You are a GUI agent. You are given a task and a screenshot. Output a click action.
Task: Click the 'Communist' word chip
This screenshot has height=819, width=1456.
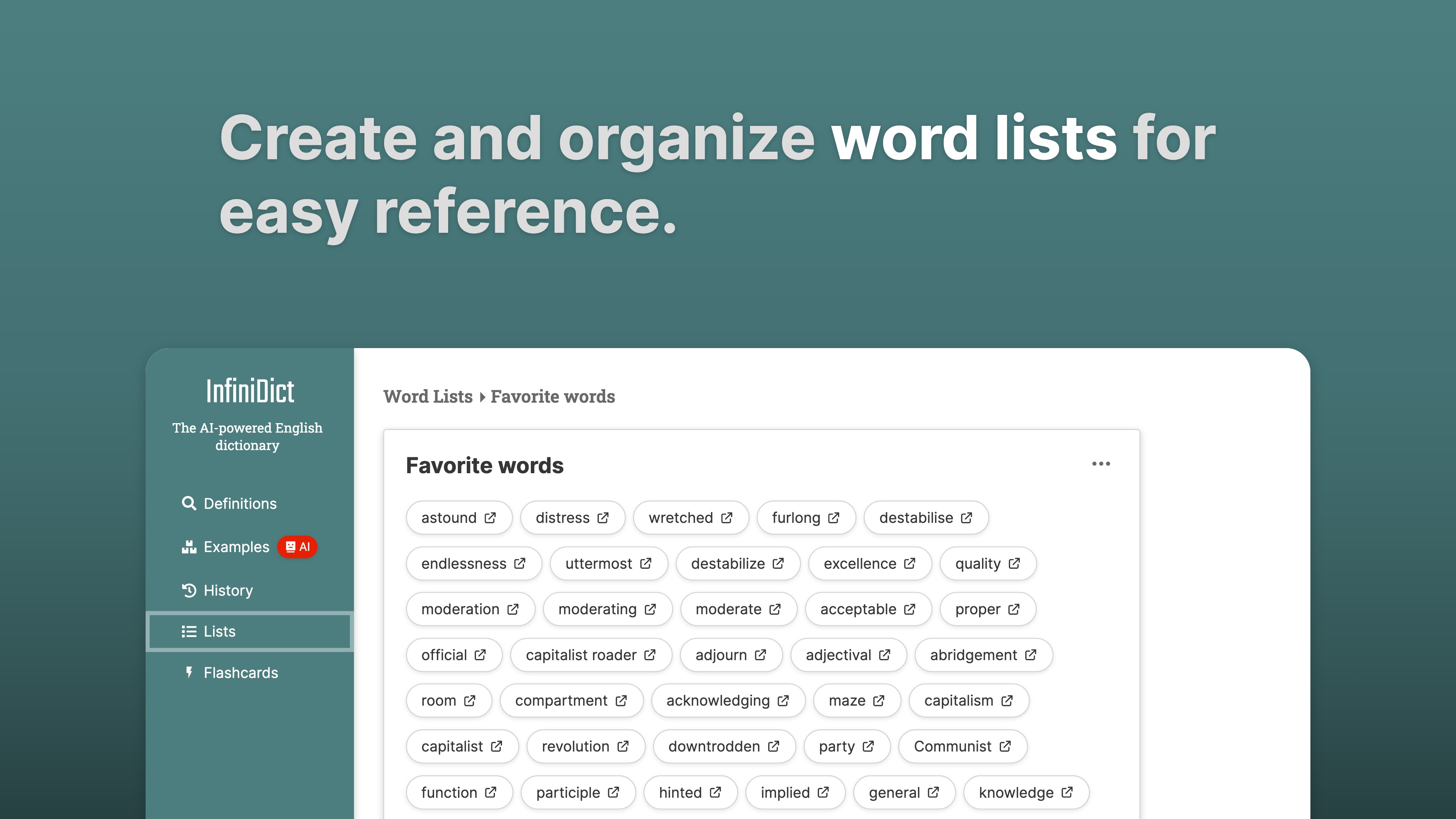click(952, 747)
